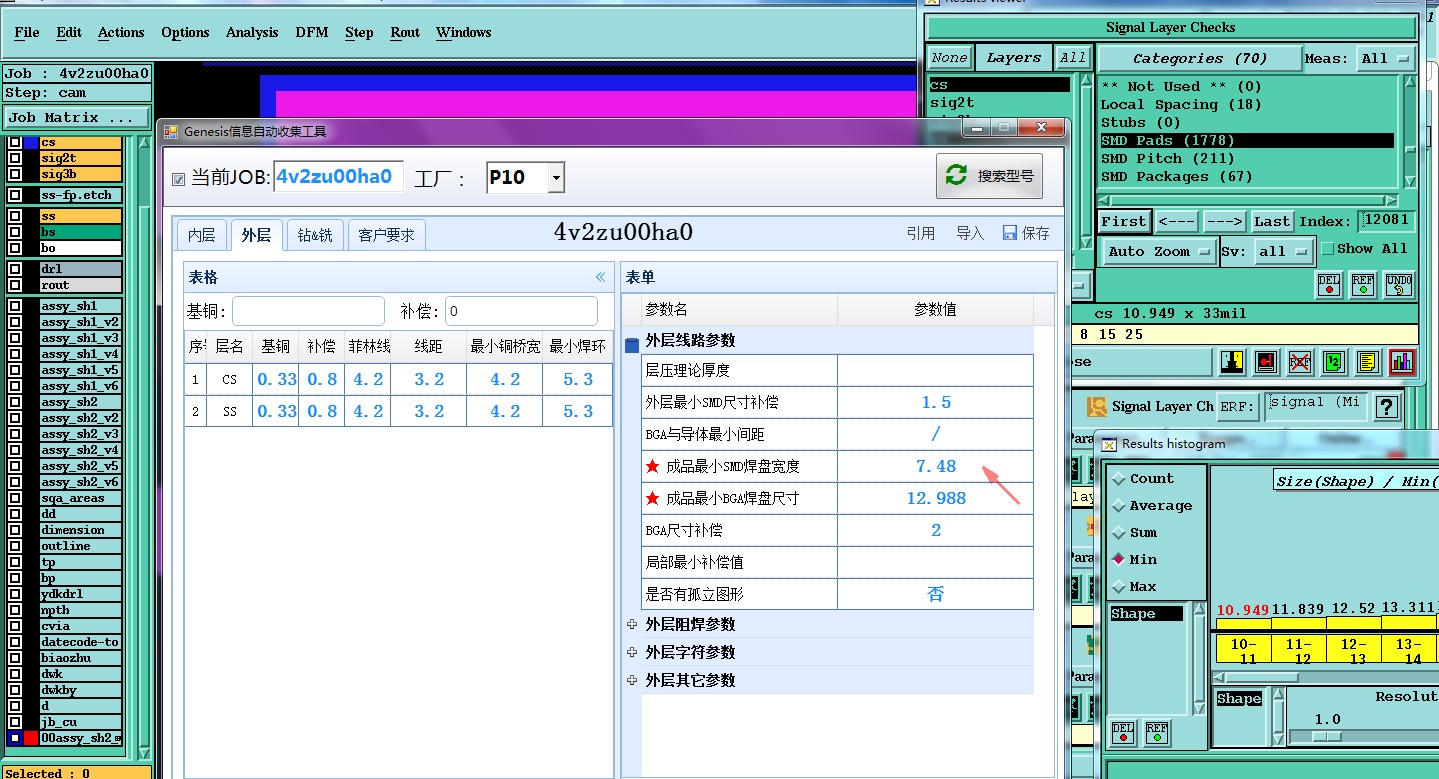Go to previous result with <--- button
This screenshot has height=779, width=1439.
1177,221
